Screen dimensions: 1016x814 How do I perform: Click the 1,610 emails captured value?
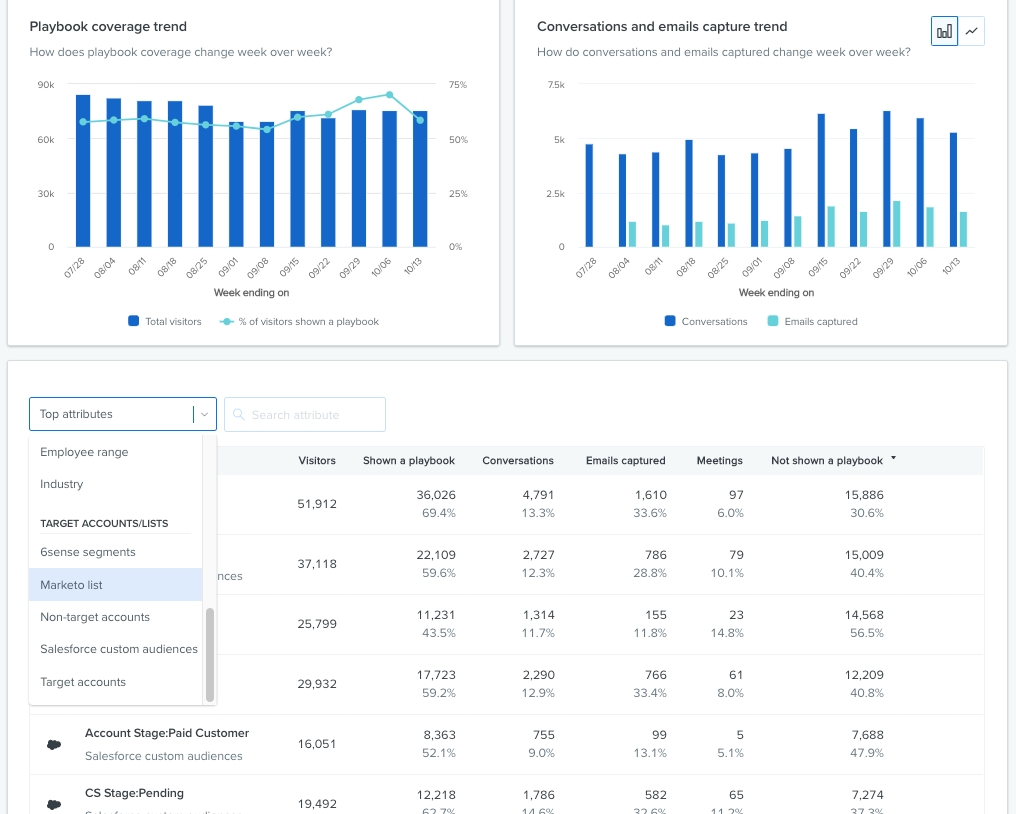click(651, 495)
